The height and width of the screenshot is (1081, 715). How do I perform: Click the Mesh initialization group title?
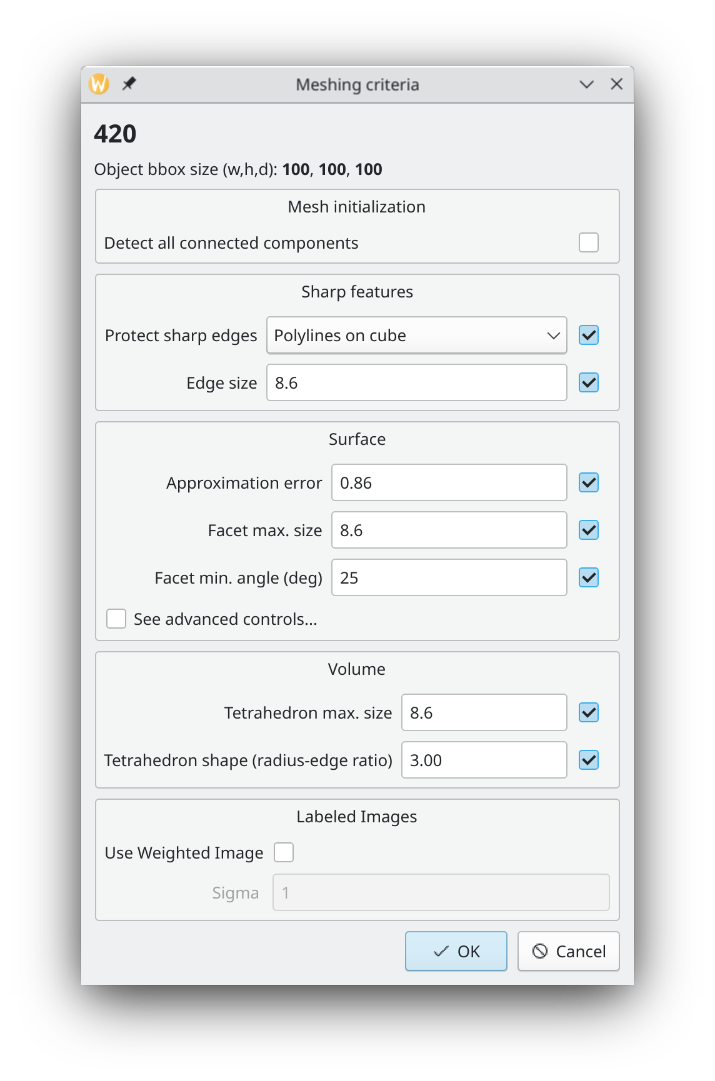point(356,207)
